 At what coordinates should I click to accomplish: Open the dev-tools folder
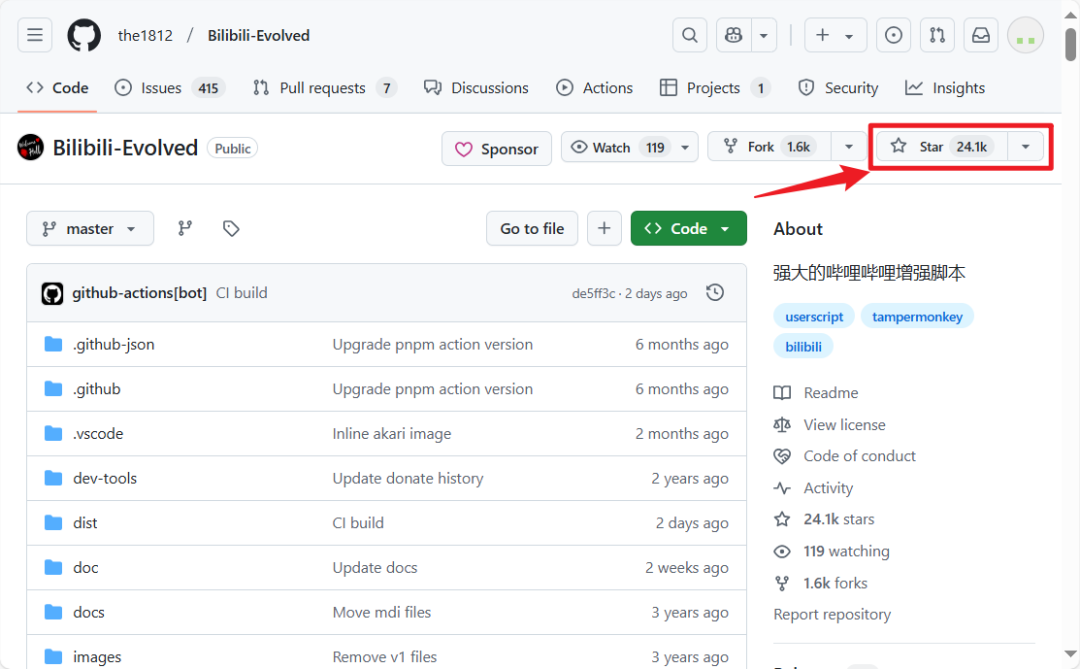(x=105, y=478)
